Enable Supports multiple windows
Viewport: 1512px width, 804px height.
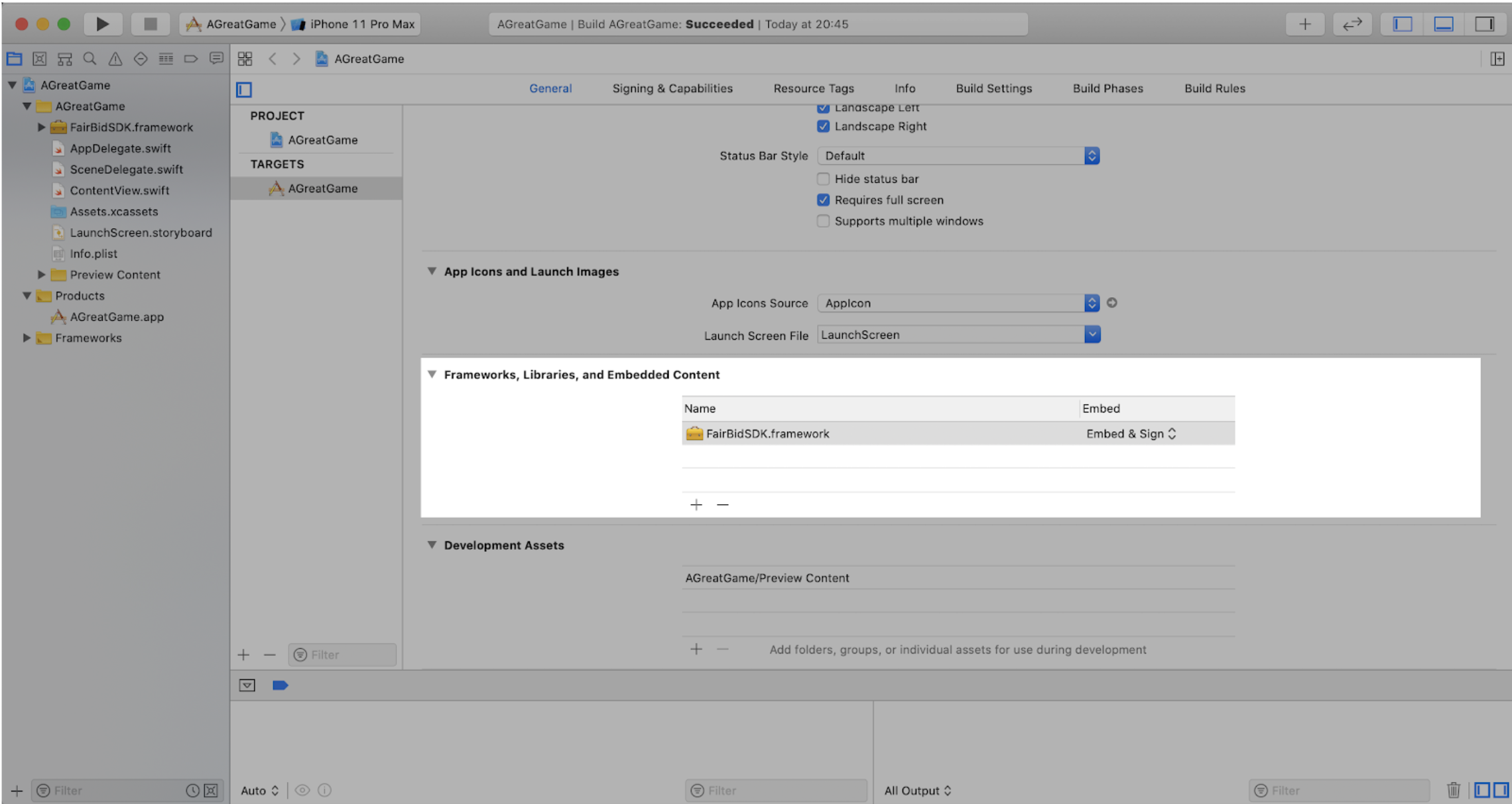(823, 221)
